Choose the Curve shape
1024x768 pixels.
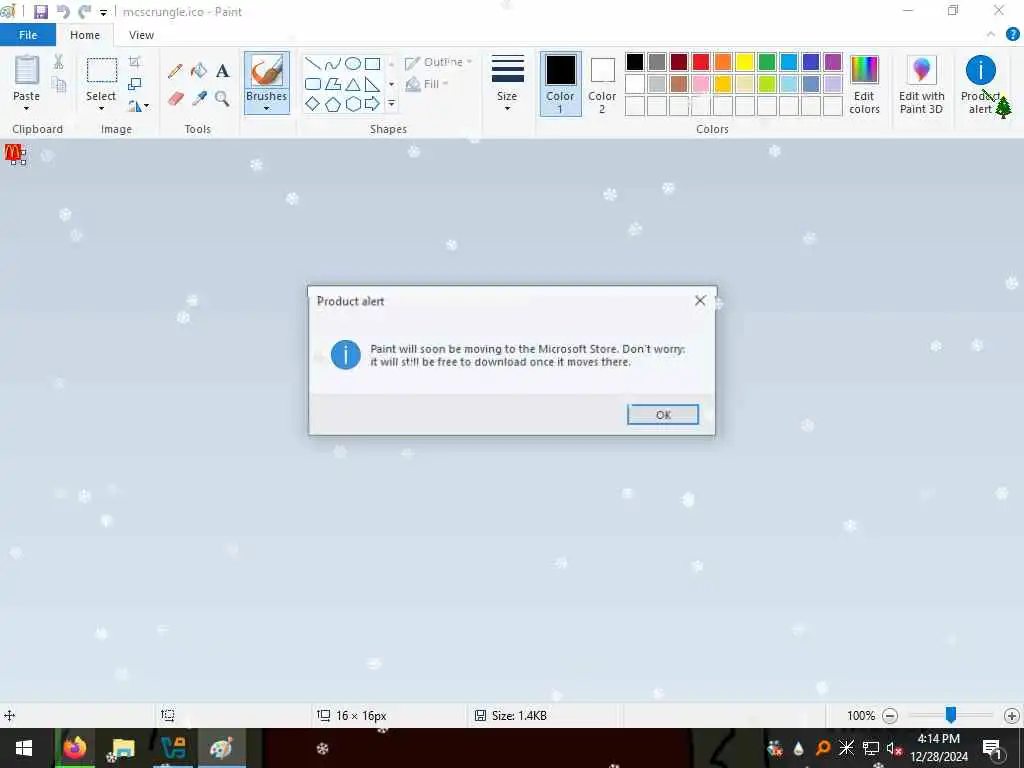click(x=333, y=63)
